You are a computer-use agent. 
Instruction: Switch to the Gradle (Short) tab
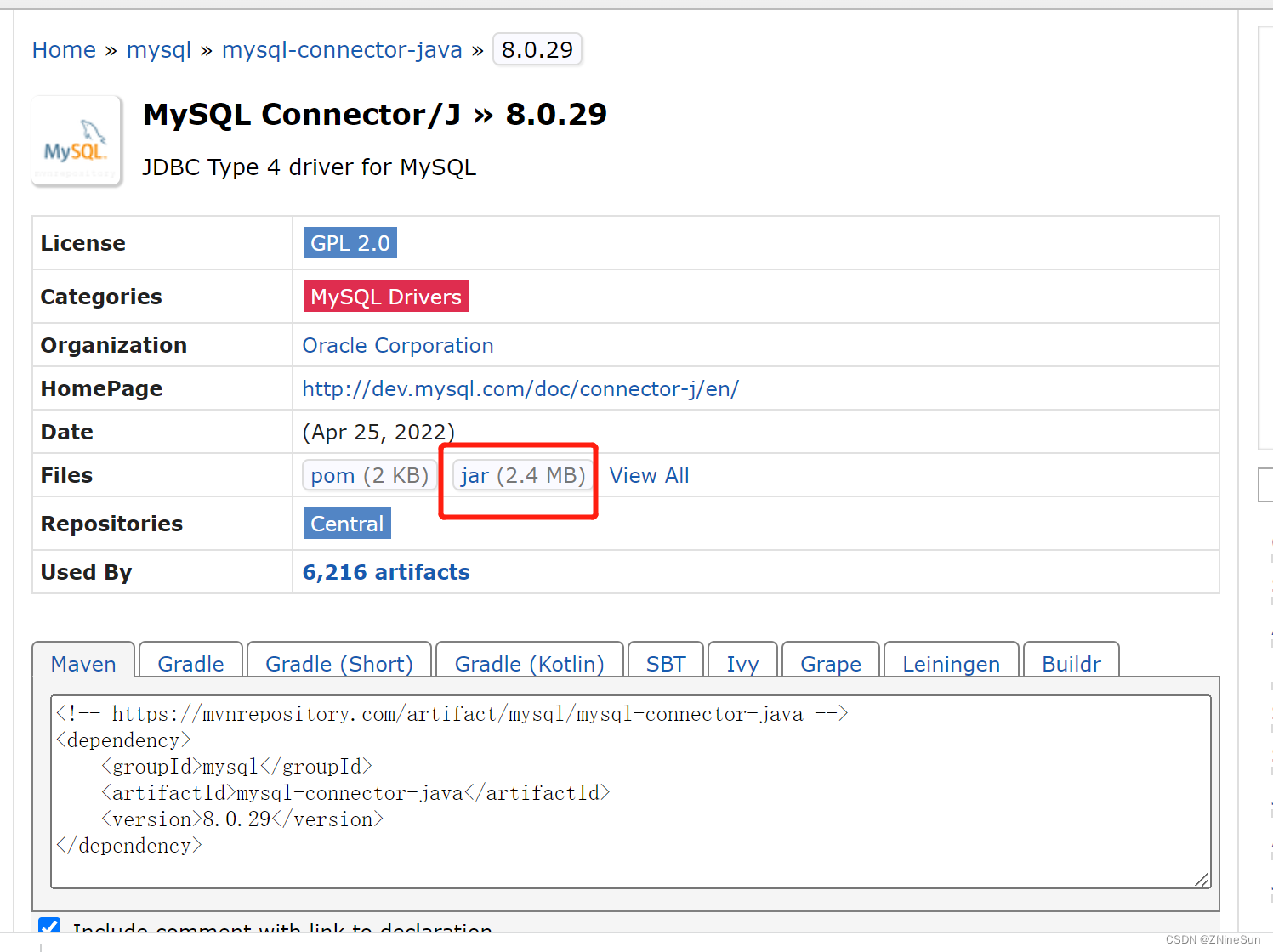[339, 660]
